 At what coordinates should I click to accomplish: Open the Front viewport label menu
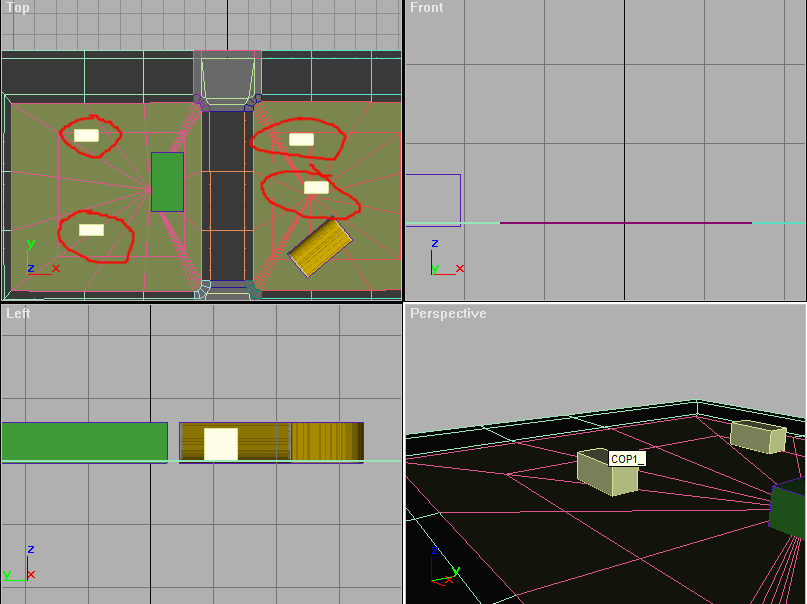point(426,8)
